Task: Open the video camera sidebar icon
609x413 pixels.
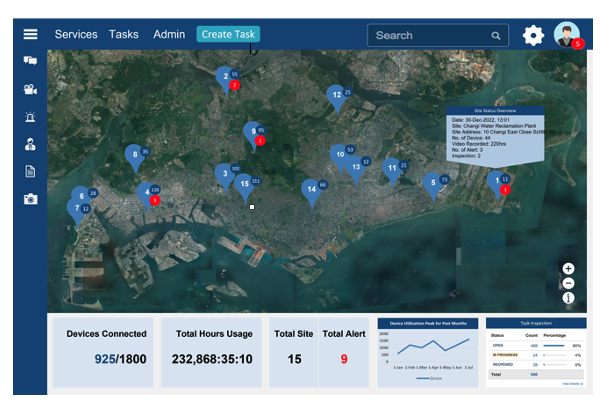Action: point(31,89)
